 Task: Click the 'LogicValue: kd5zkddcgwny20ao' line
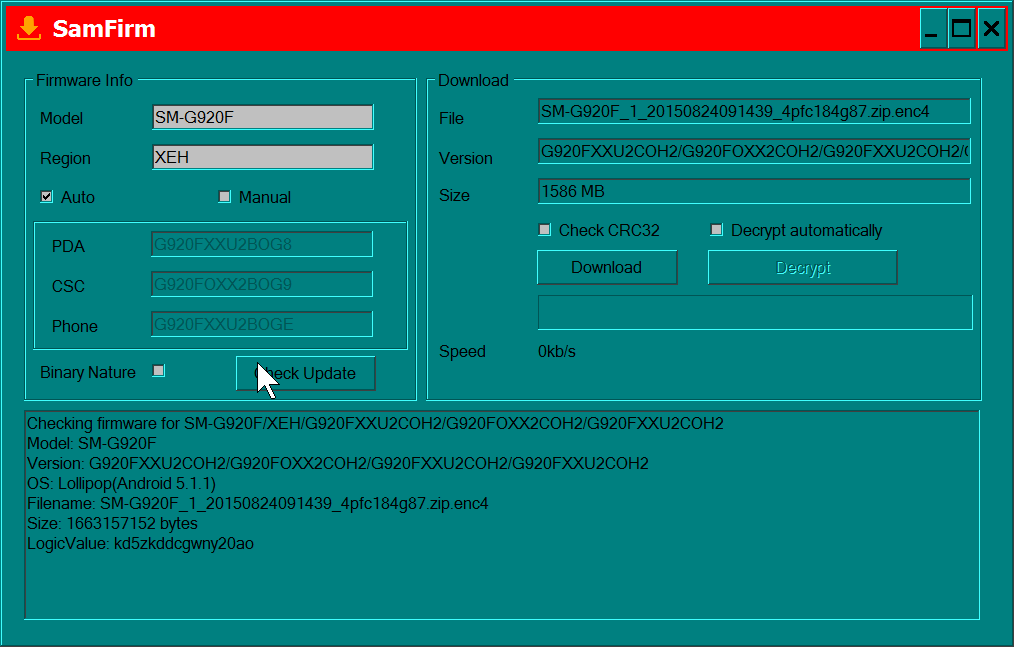pyautogui.click(x=140, y=544)
